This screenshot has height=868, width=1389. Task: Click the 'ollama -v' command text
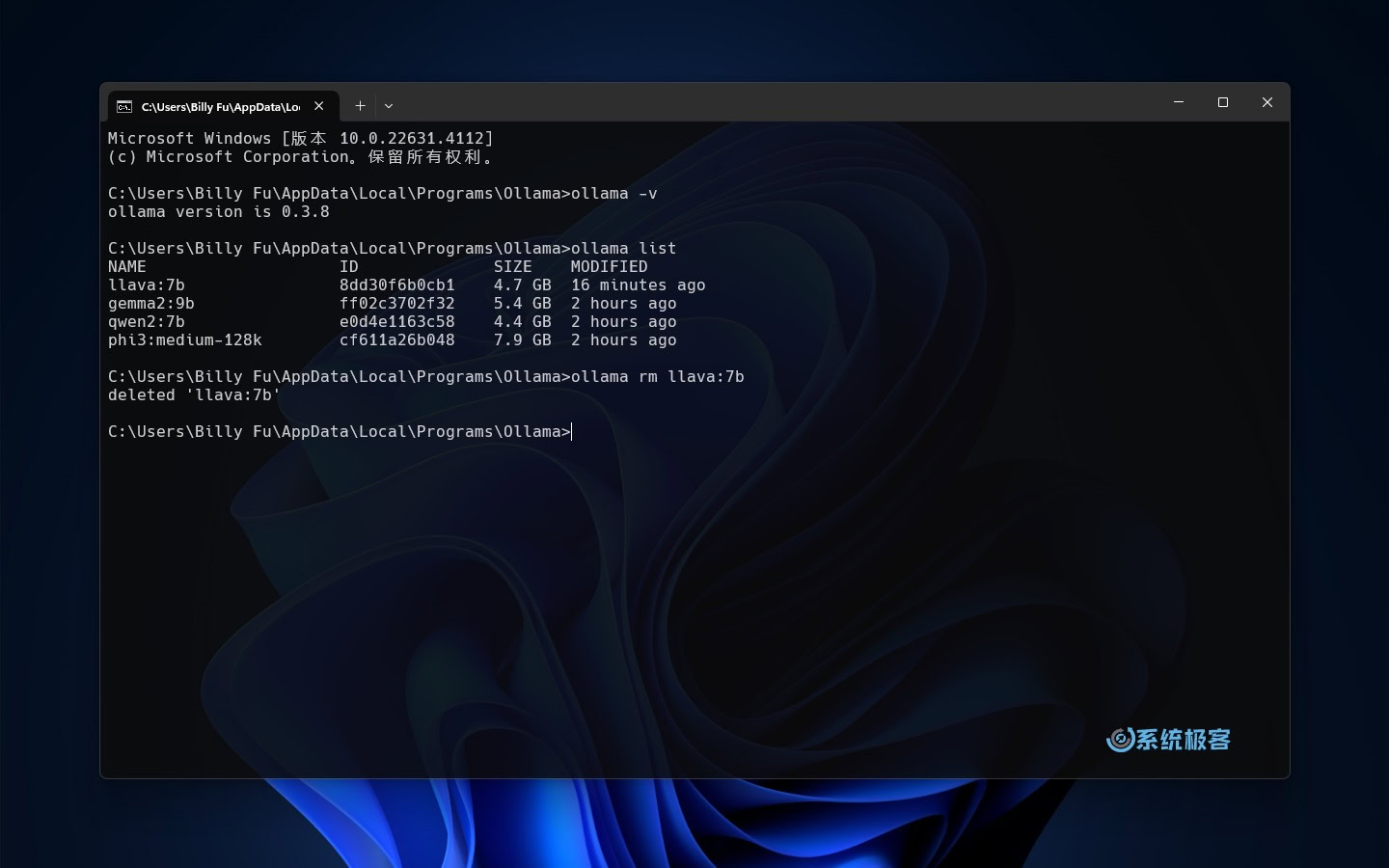614,193
